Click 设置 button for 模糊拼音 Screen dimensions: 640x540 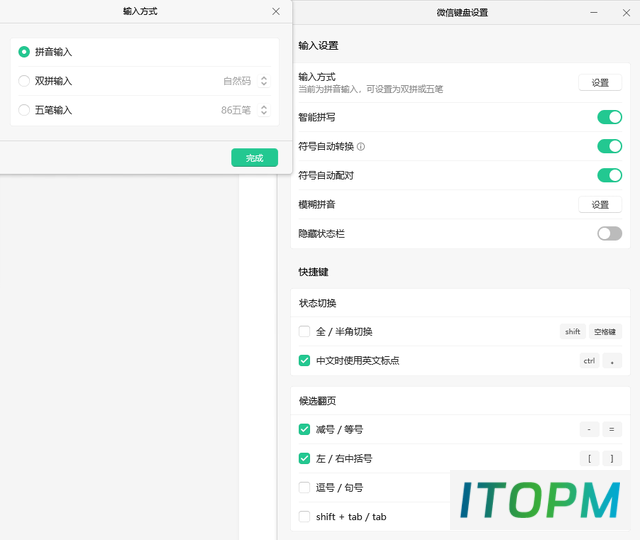(x=600, y=204)
